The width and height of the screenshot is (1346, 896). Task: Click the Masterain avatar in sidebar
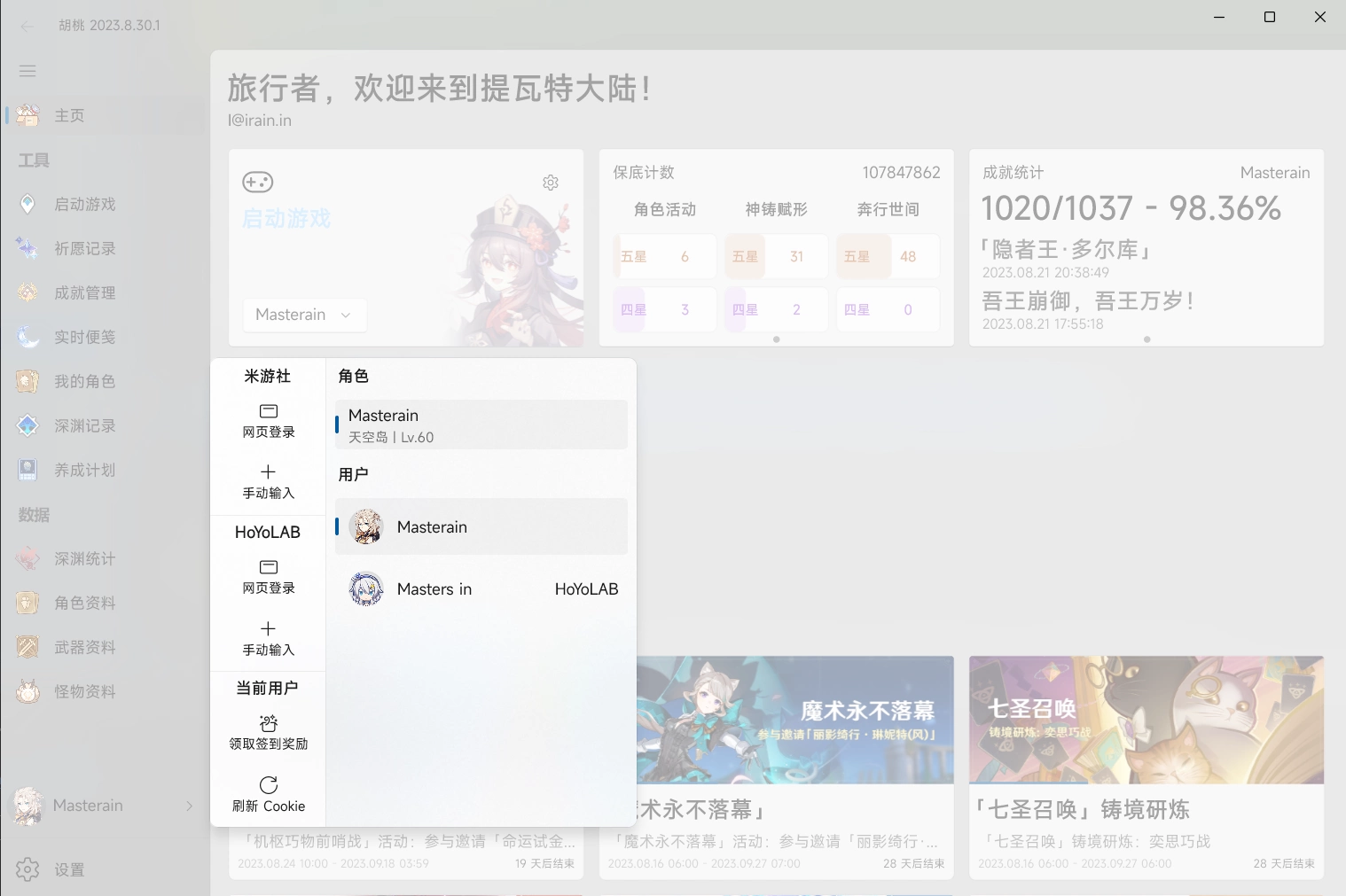(x=27, y=806)
